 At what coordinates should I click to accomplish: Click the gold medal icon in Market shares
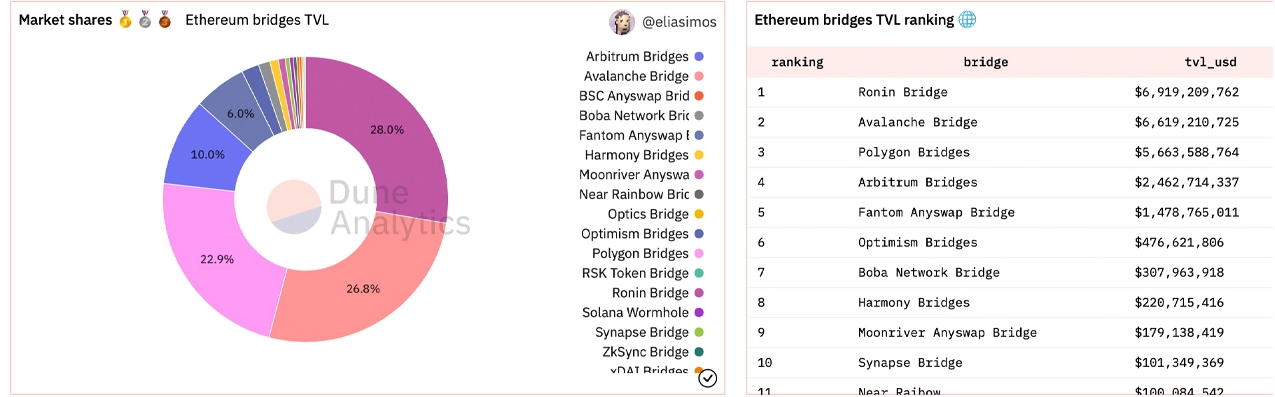click(x=125, y=20)
